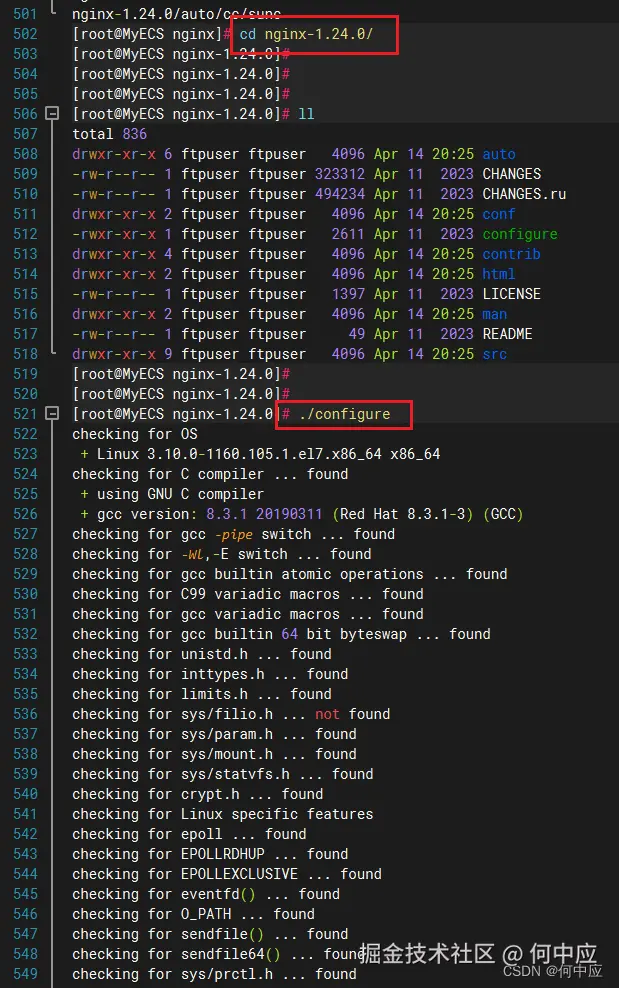
Task: Select the 'man' directory name
Action: [x=494, y=314]
